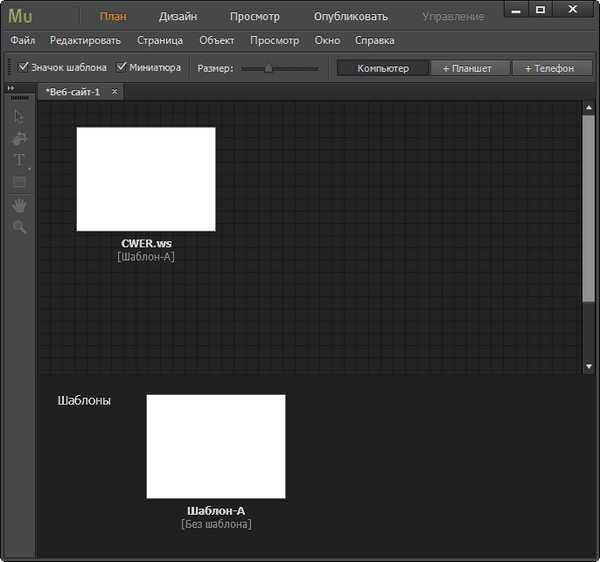This screenshot has width=600, height=562.
Task: Open the Объект menu
Action: point(216,41)
